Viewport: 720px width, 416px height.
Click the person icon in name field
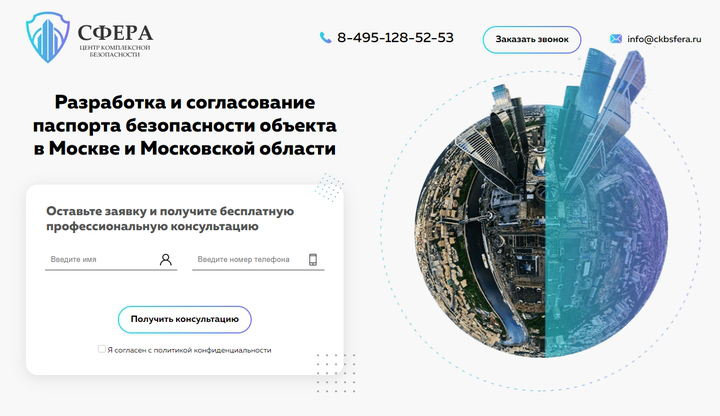pyautogui.click(x=166, y=259)
